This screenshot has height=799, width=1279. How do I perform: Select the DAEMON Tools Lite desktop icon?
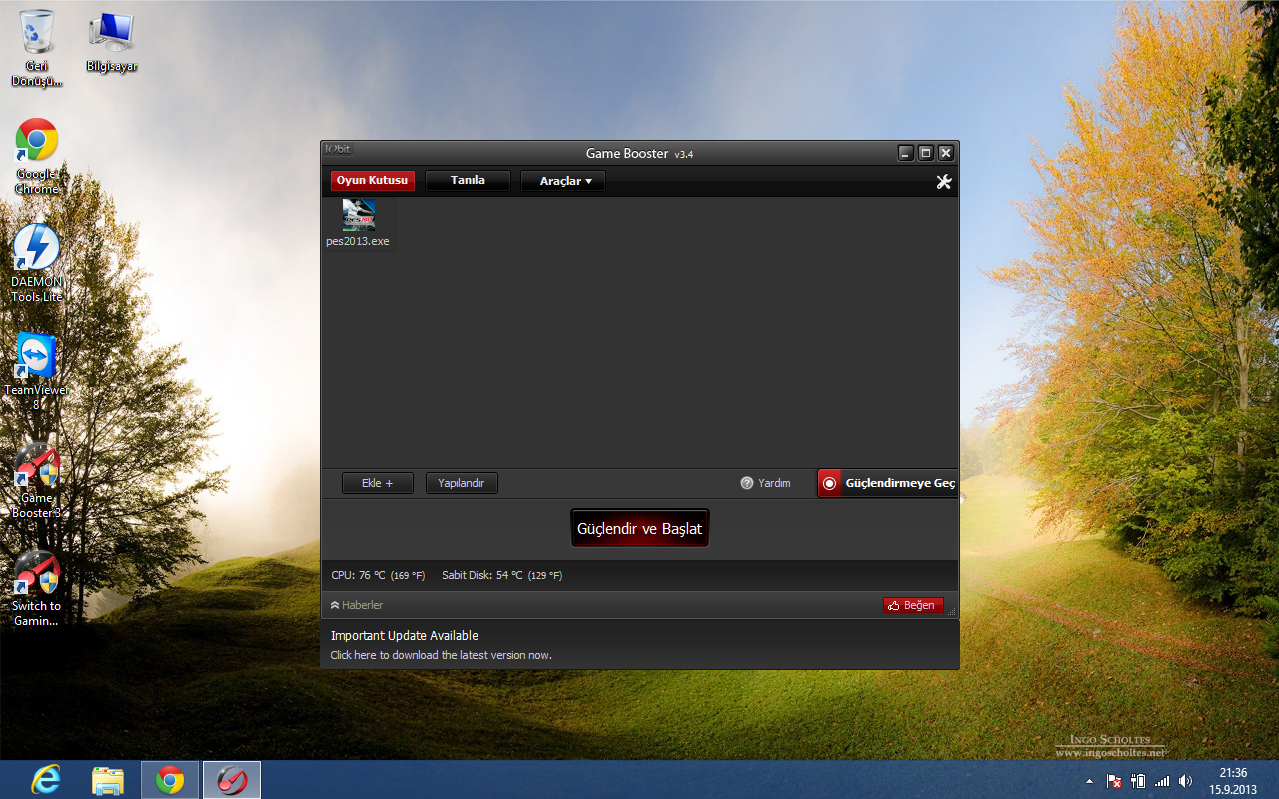(x=37, y=263)
